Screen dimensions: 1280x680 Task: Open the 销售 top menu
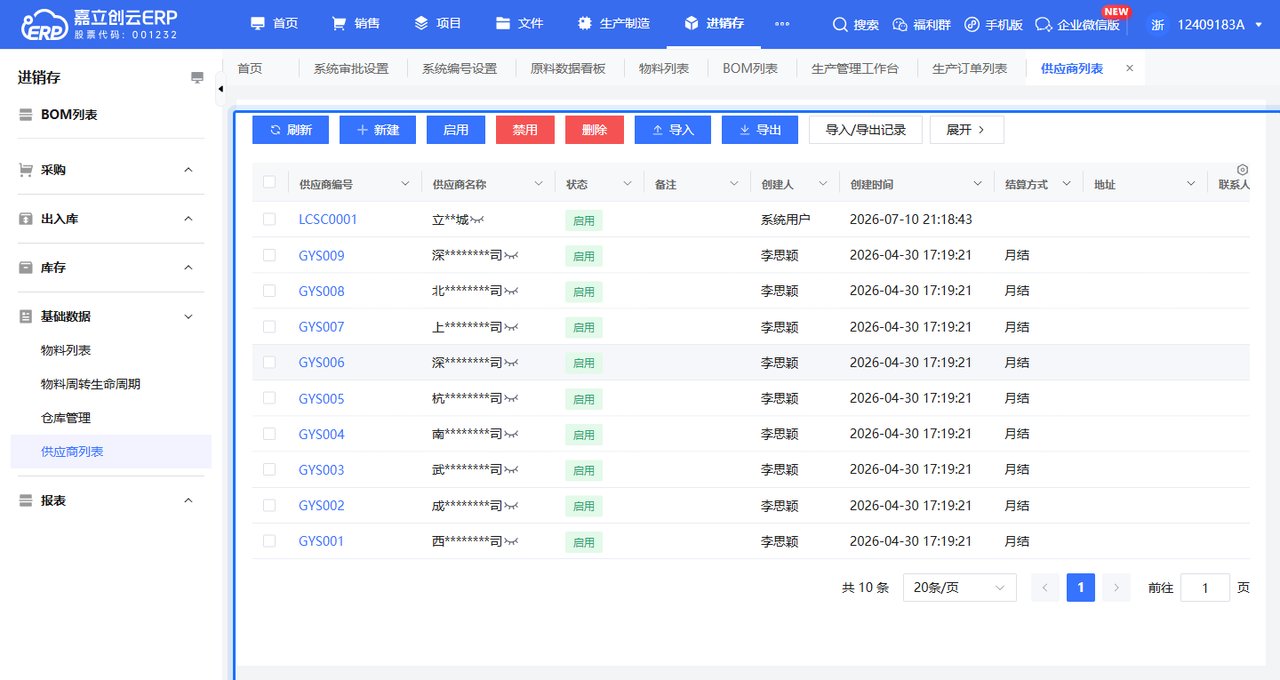(x=356, y=24)
